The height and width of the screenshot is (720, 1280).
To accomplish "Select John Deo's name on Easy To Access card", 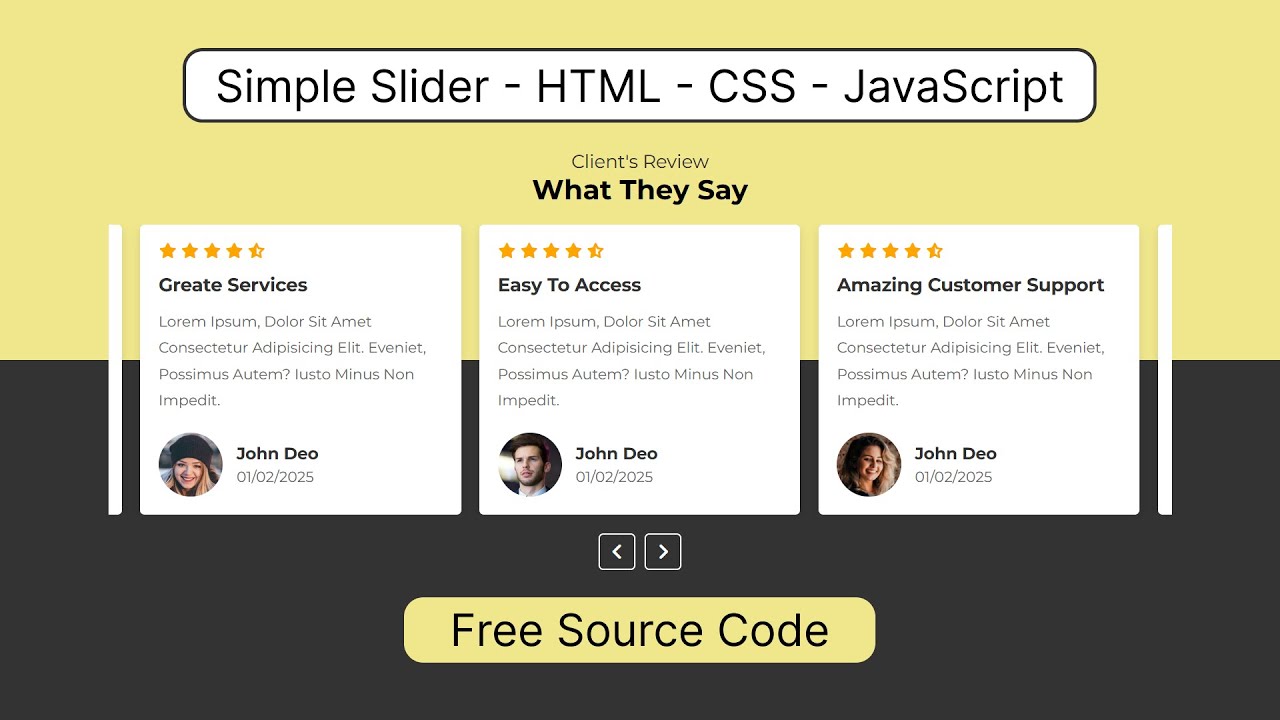I will [616, 453].
